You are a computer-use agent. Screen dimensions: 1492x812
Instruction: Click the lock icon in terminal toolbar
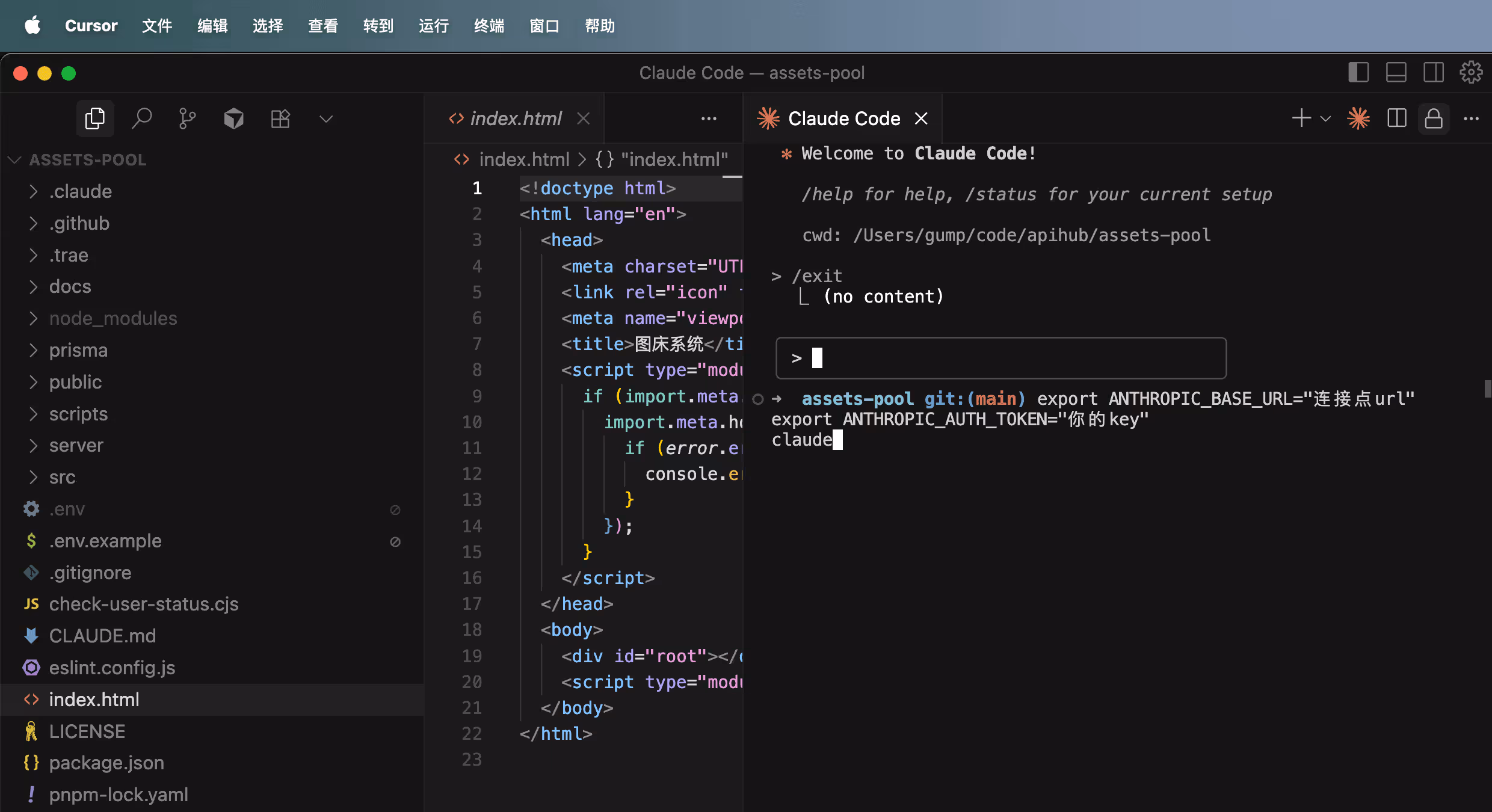[x=1434, y=118]
